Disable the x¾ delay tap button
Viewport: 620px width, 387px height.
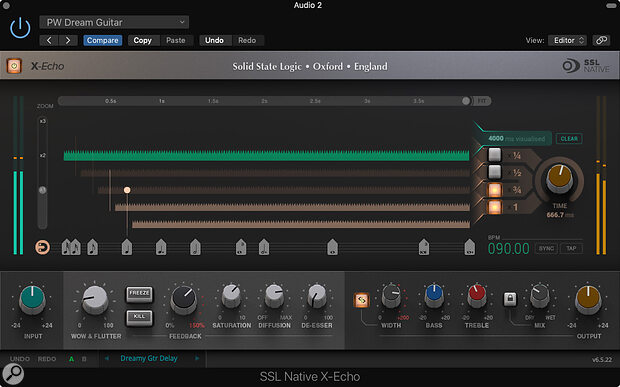pyautogui.click(x=494, y=190)
